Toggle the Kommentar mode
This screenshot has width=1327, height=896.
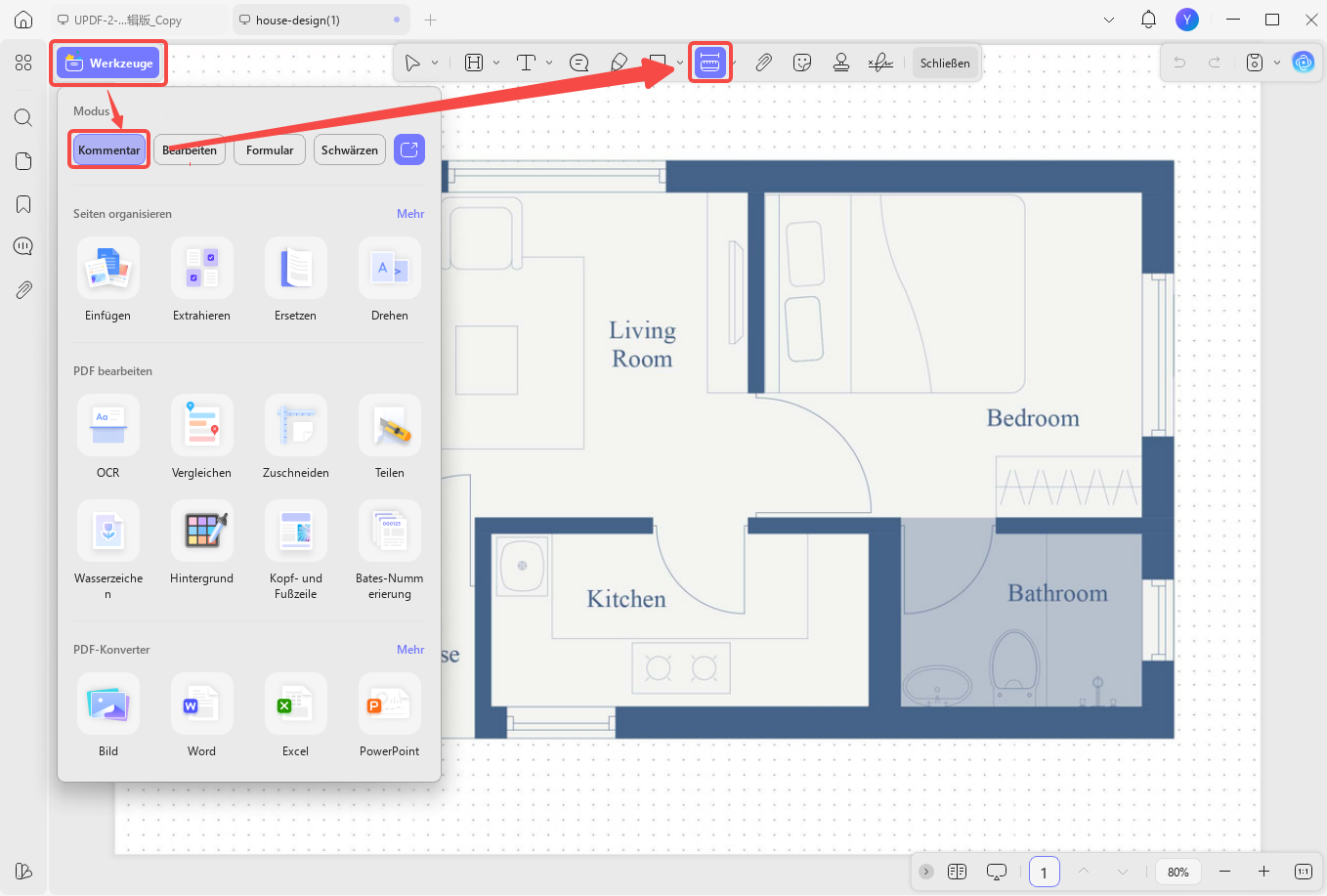109,149
